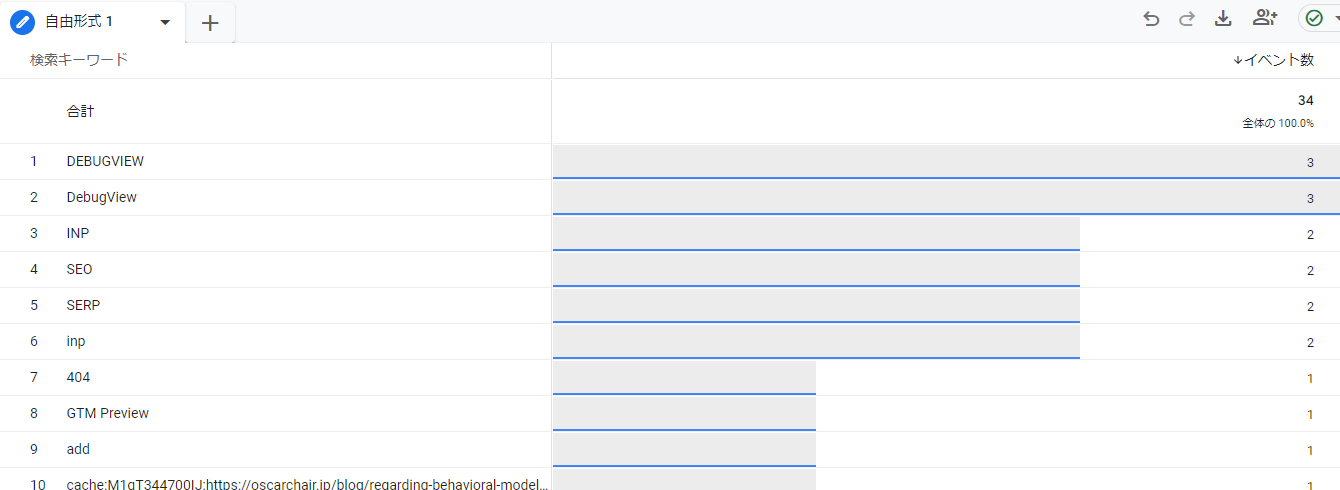Click the 合計 total row label
Image resolution: width=1340 pixels, height=490 pixels.
click(x=80, y=112)
